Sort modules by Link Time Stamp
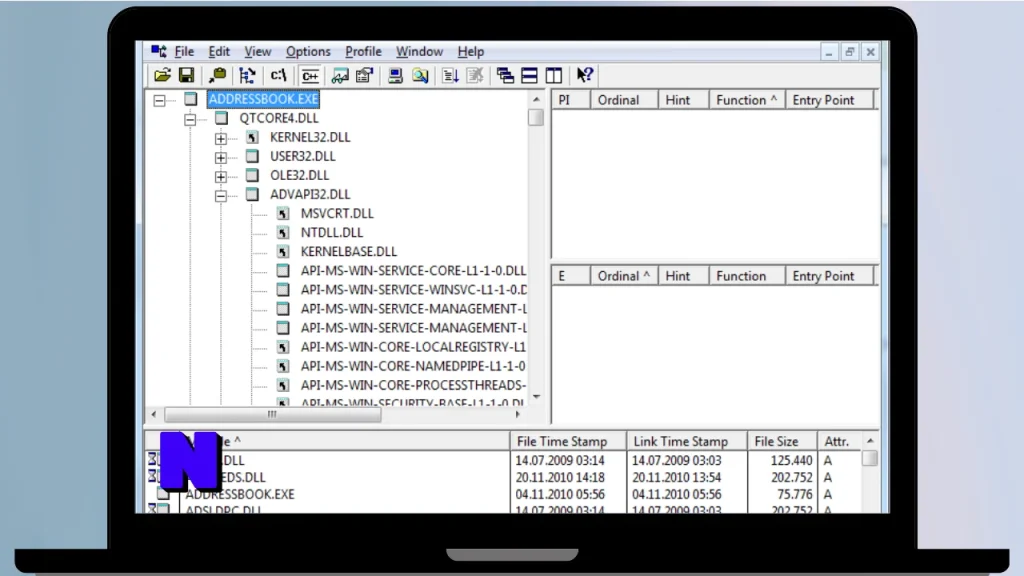The image size is (1024, 576). tap(686, 441)
